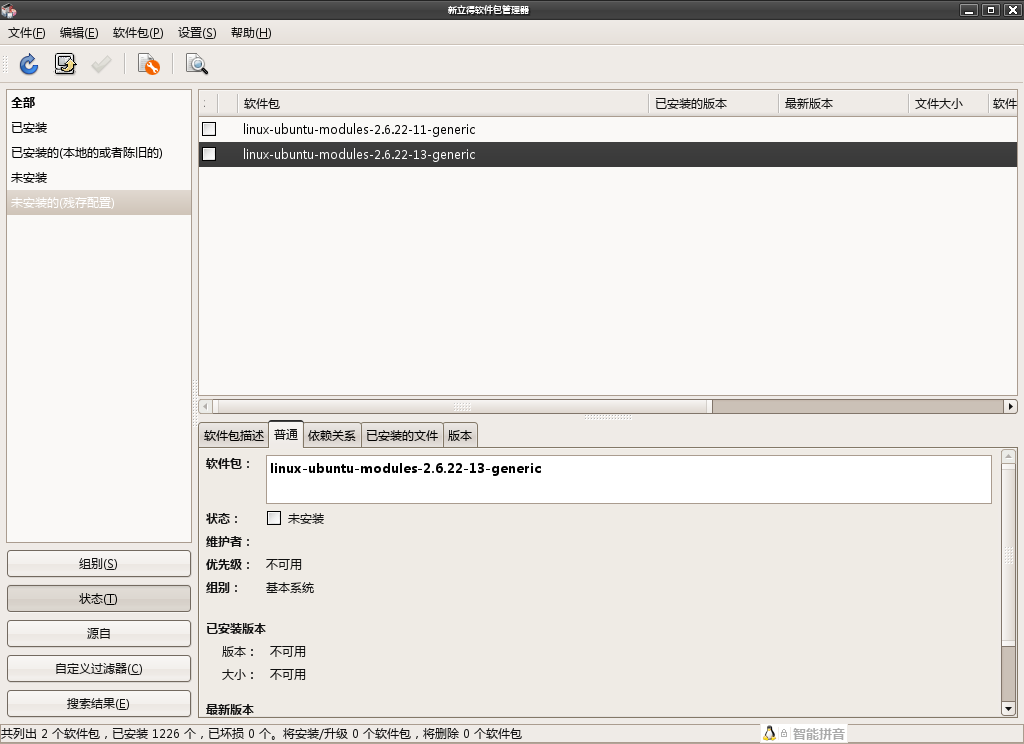Select the 已安装的(本地的或者陈旧的) filter

(x=99, y=153)
